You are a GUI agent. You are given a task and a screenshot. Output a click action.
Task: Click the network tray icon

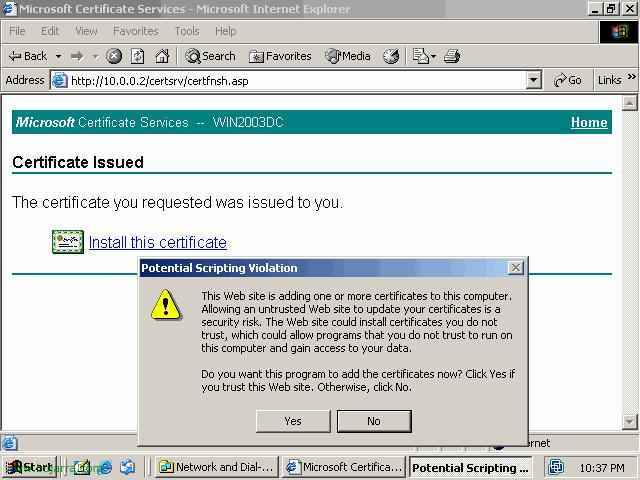point(556,467)
